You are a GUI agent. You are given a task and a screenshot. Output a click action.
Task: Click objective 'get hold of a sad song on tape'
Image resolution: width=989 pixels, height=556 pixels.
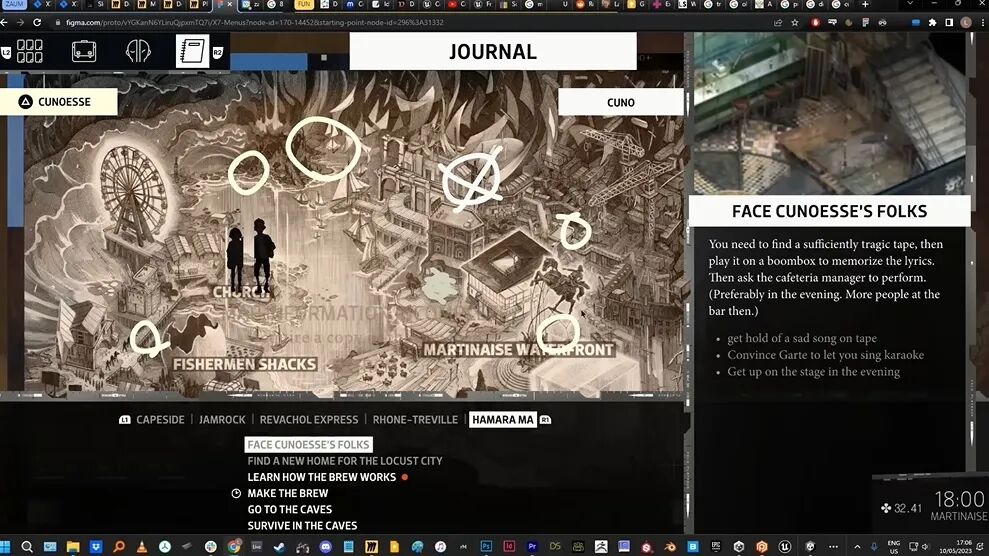(x=802, y=339)
